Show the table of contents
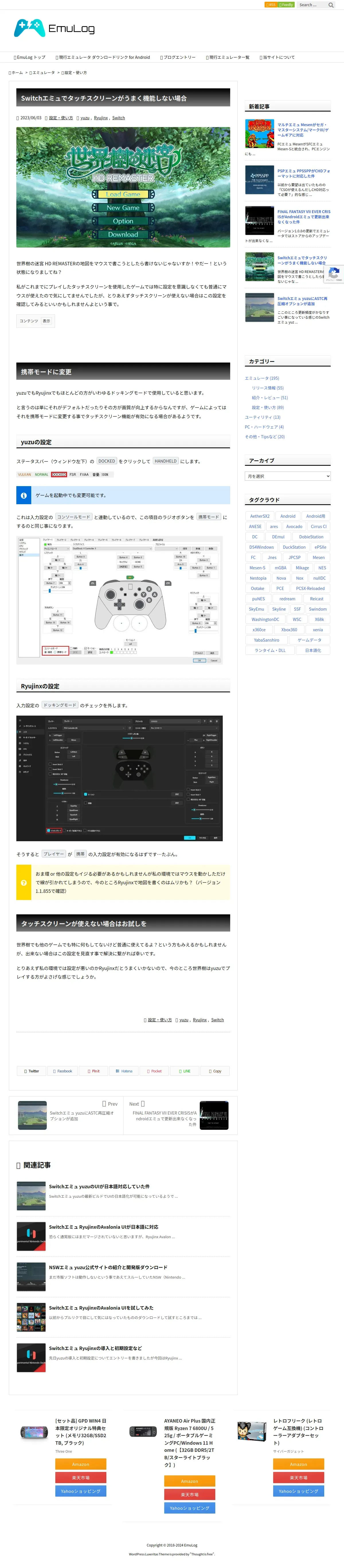The image size is (344, 1568). point(46,321)
